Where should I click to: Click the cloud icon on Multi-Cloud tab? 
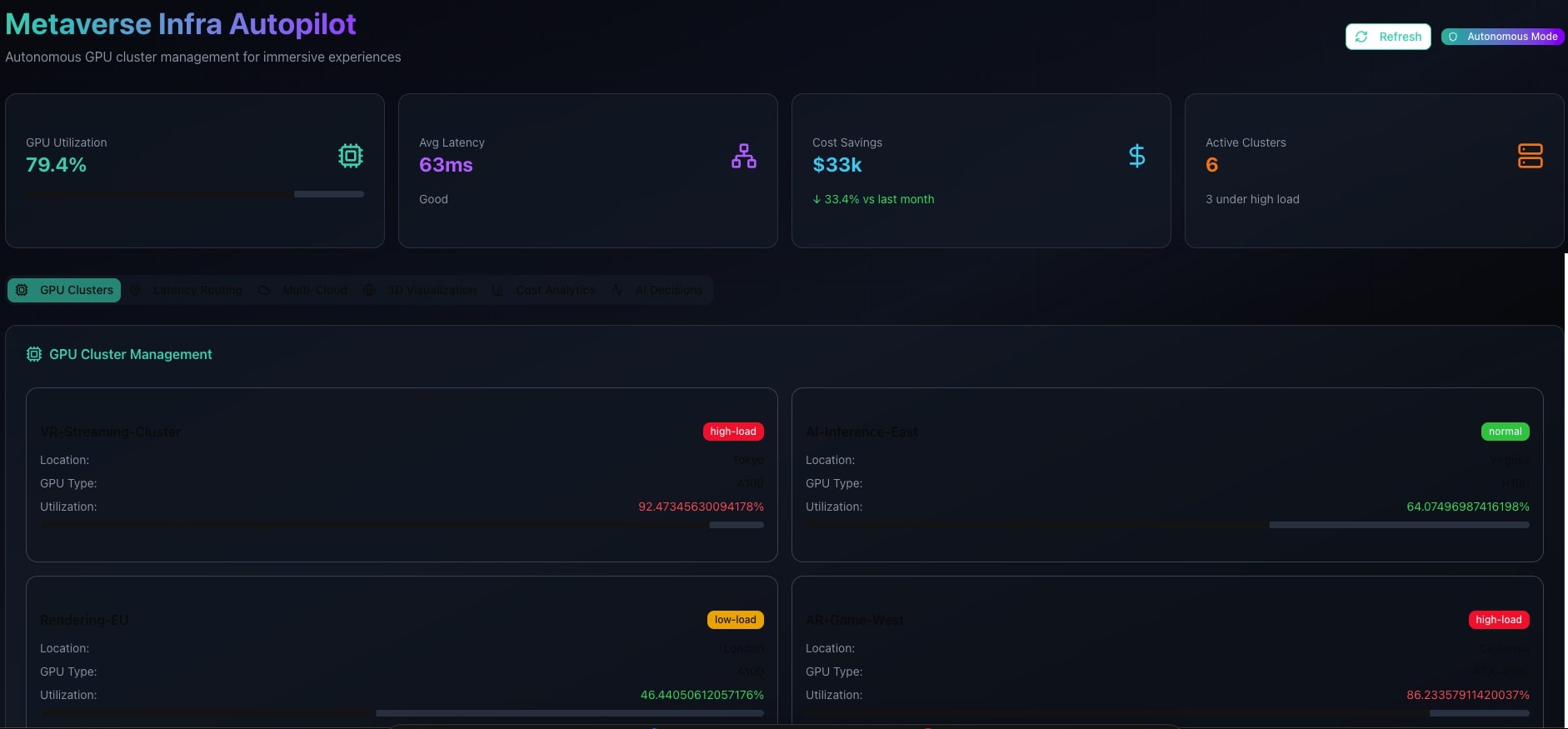(x=264, y=290)
